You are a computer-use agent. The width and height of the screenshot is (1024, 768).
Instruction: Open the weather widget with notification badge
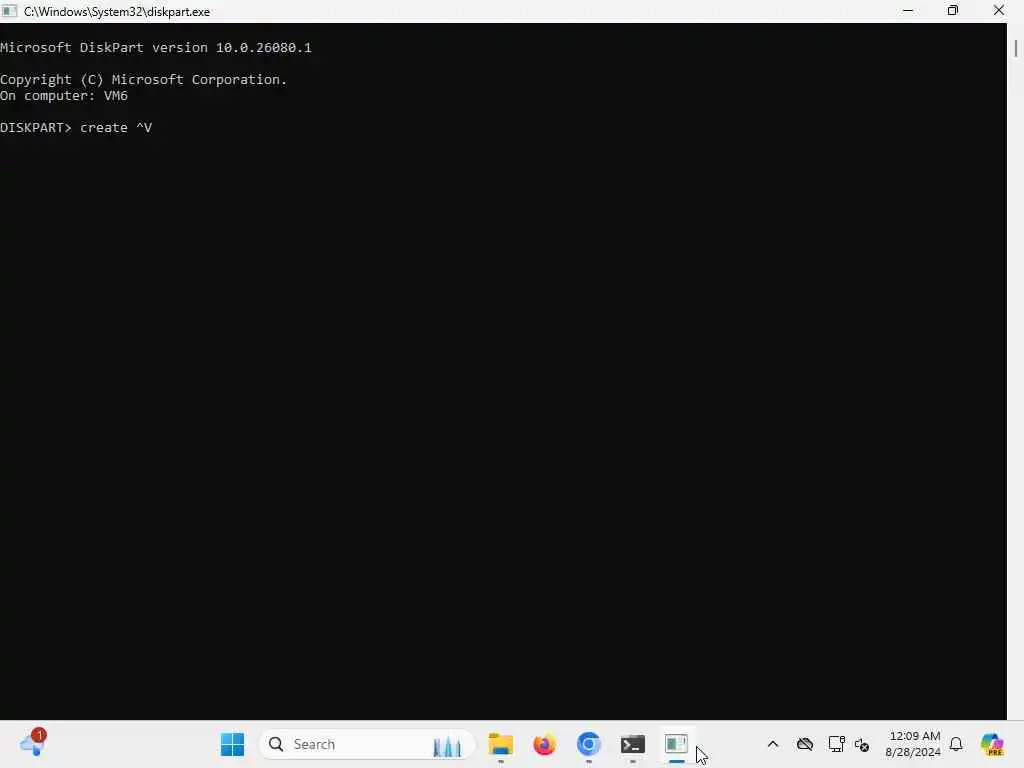pos(33,744)
